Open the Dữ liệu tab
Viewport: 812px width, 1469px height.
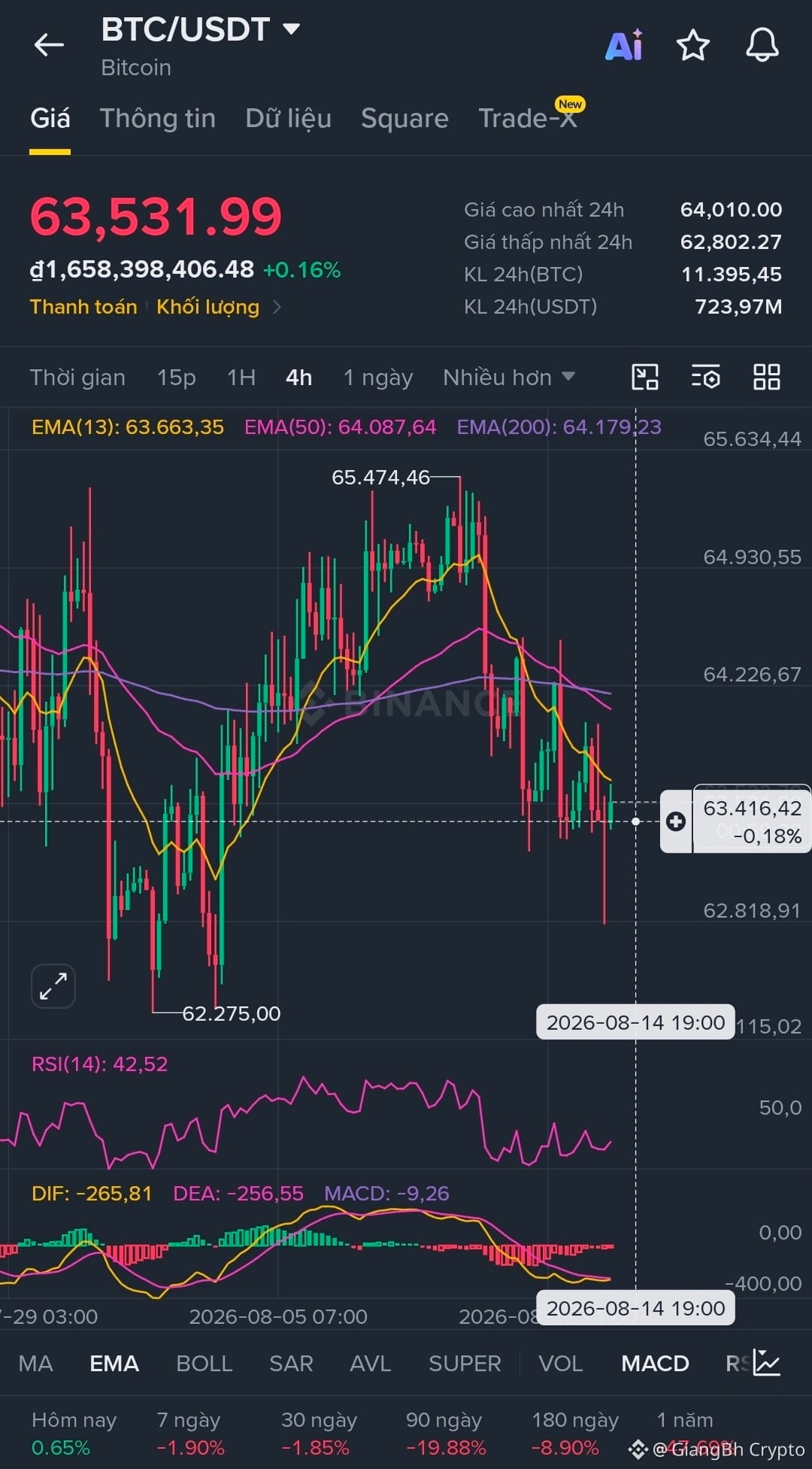[289, 118]
